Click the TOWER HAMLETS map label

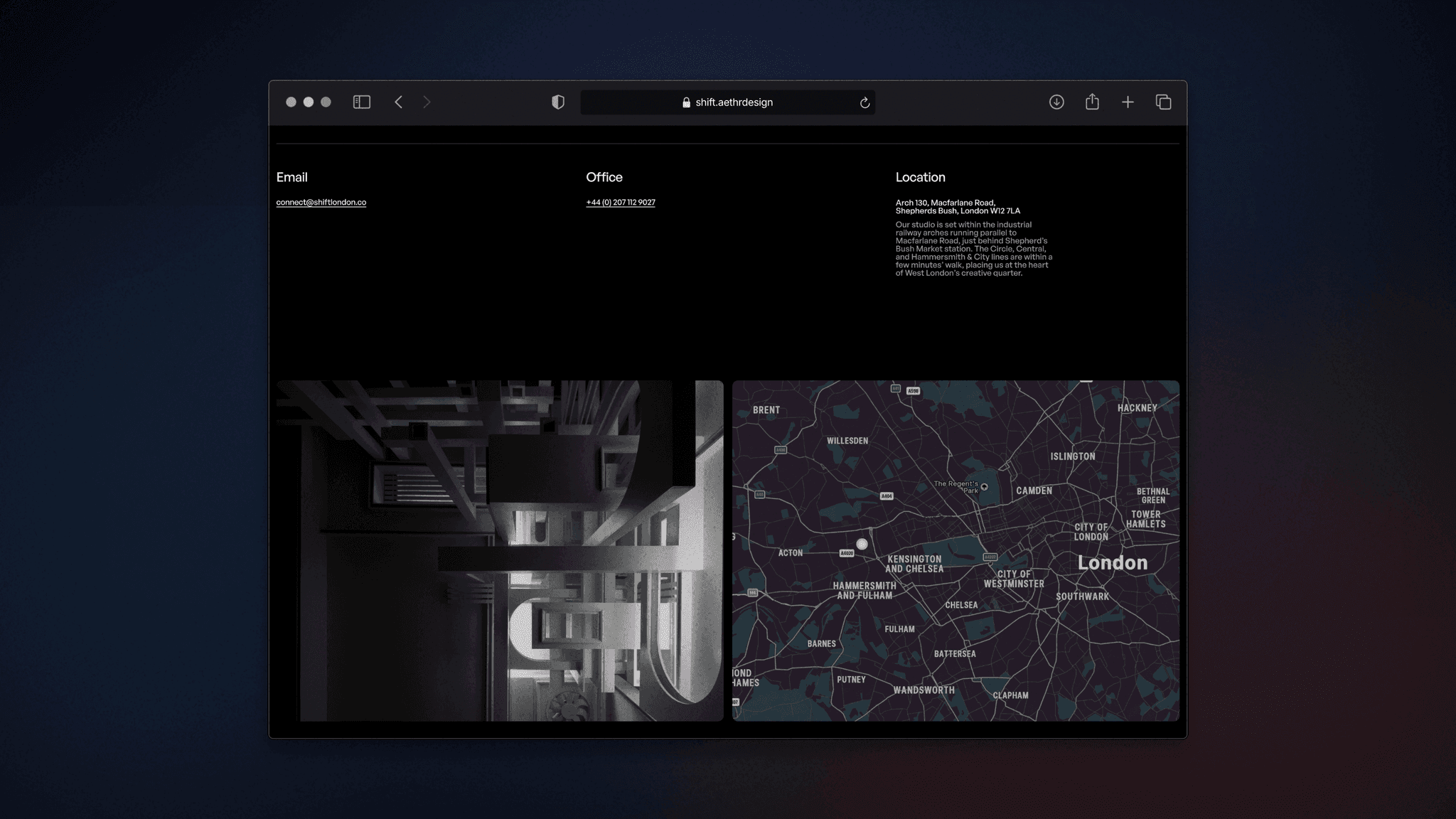click(1146, 520)
